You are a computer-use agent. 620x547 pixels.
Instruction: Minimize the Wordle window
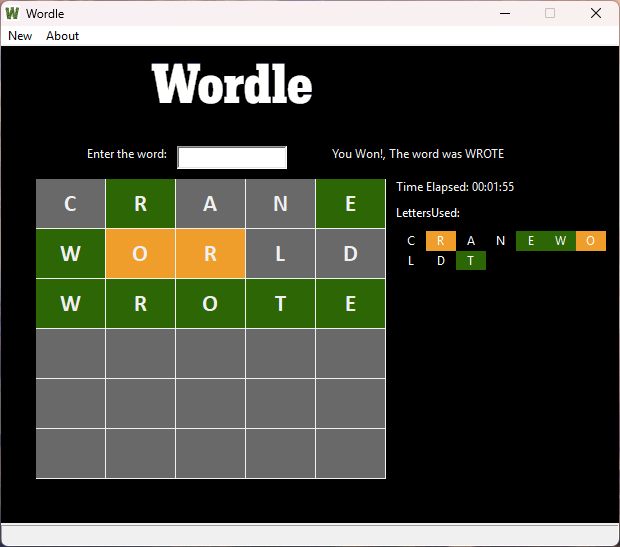tap(504, 14)
